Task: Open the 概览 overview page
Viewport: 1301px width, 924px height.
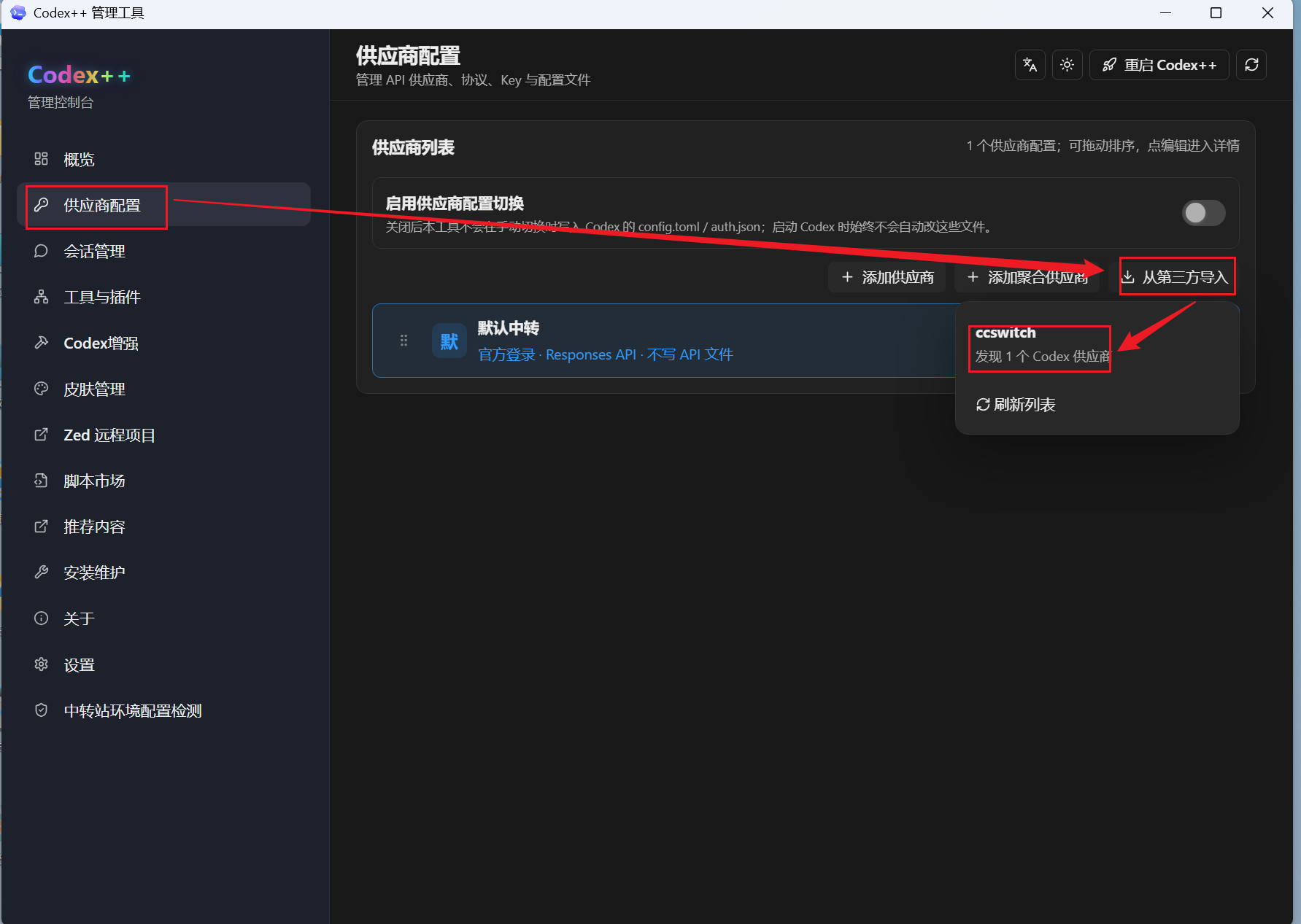Action: [163, 159]
